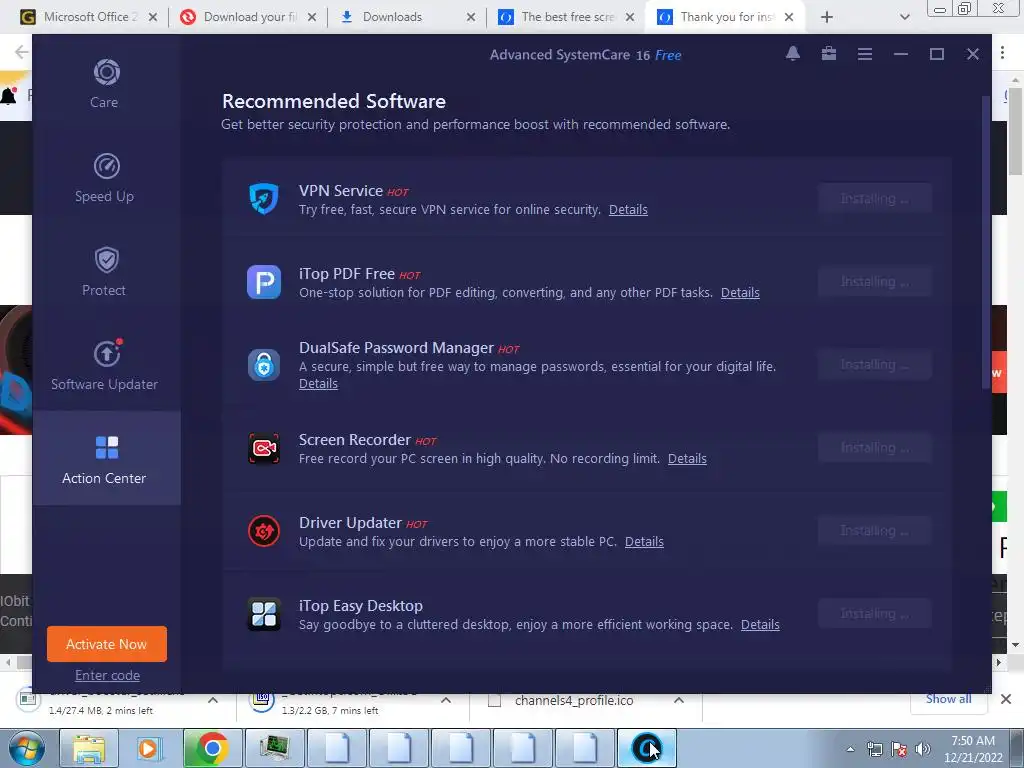Expand channels4_profile.ico download options
Viewport: 1024px width, 768px height.
click(679, 700)
